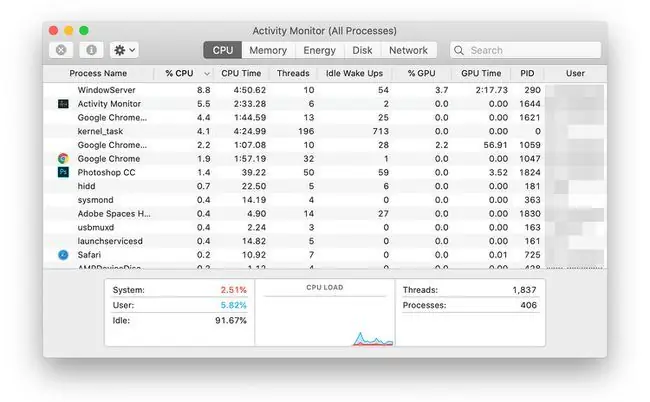The image size is (650, 402).
Task: Click the Activity Monitor app icon in list
Action: [63, 104]
